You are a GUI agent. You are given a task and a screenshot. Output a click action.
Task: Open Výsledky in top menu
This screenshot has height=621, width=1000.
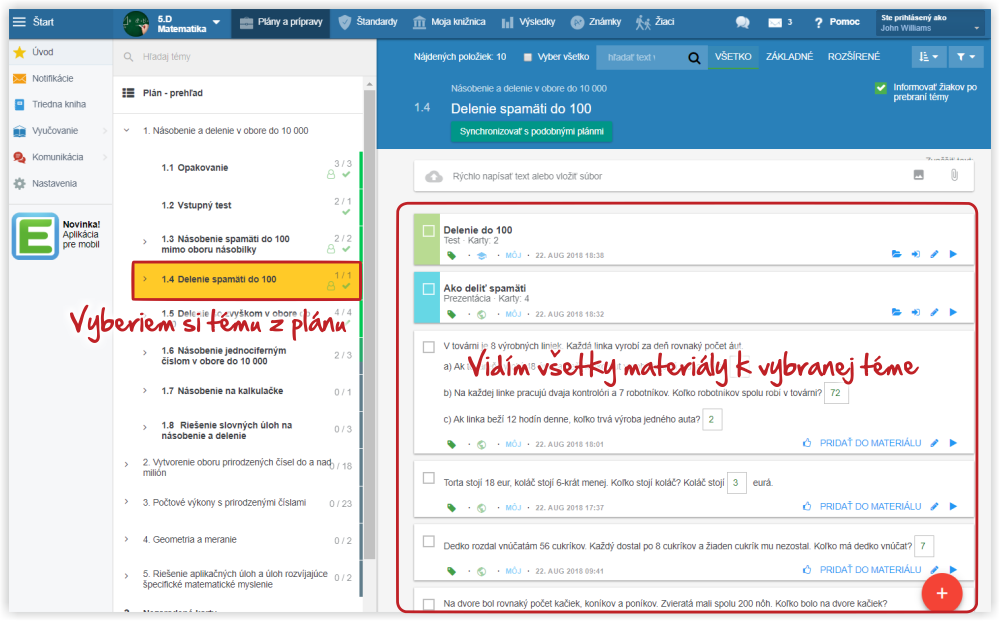click(528, 22)
